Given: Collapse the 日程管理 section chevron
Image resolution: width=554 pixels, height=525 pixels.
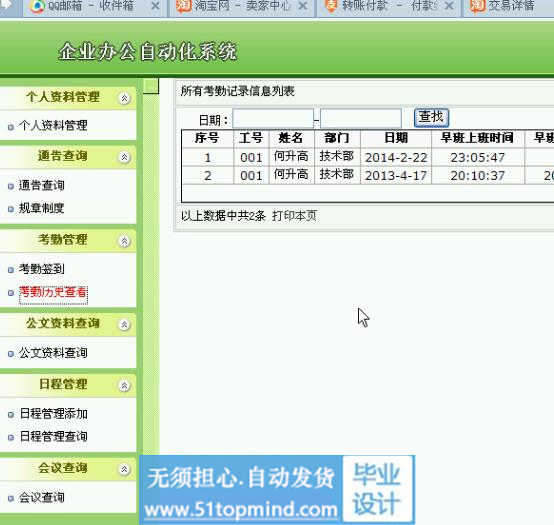Looking at the screenshot, I should (124, 385).
